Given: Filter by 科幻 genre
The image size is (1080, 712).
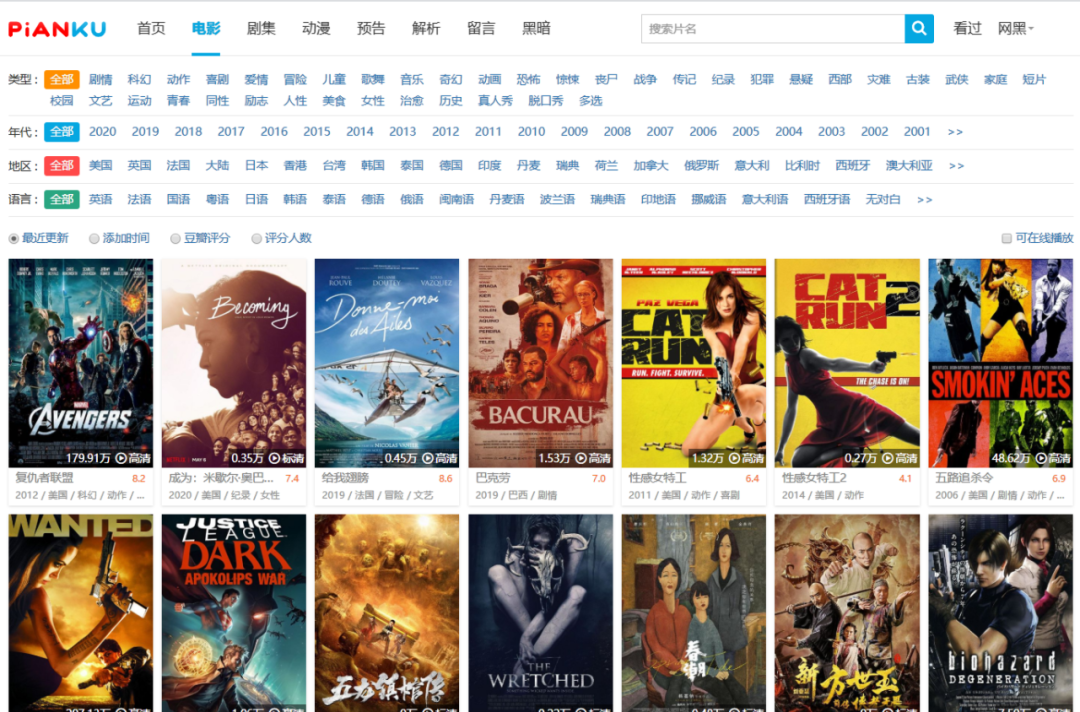Looking at the screenshot, I should 139,80.
